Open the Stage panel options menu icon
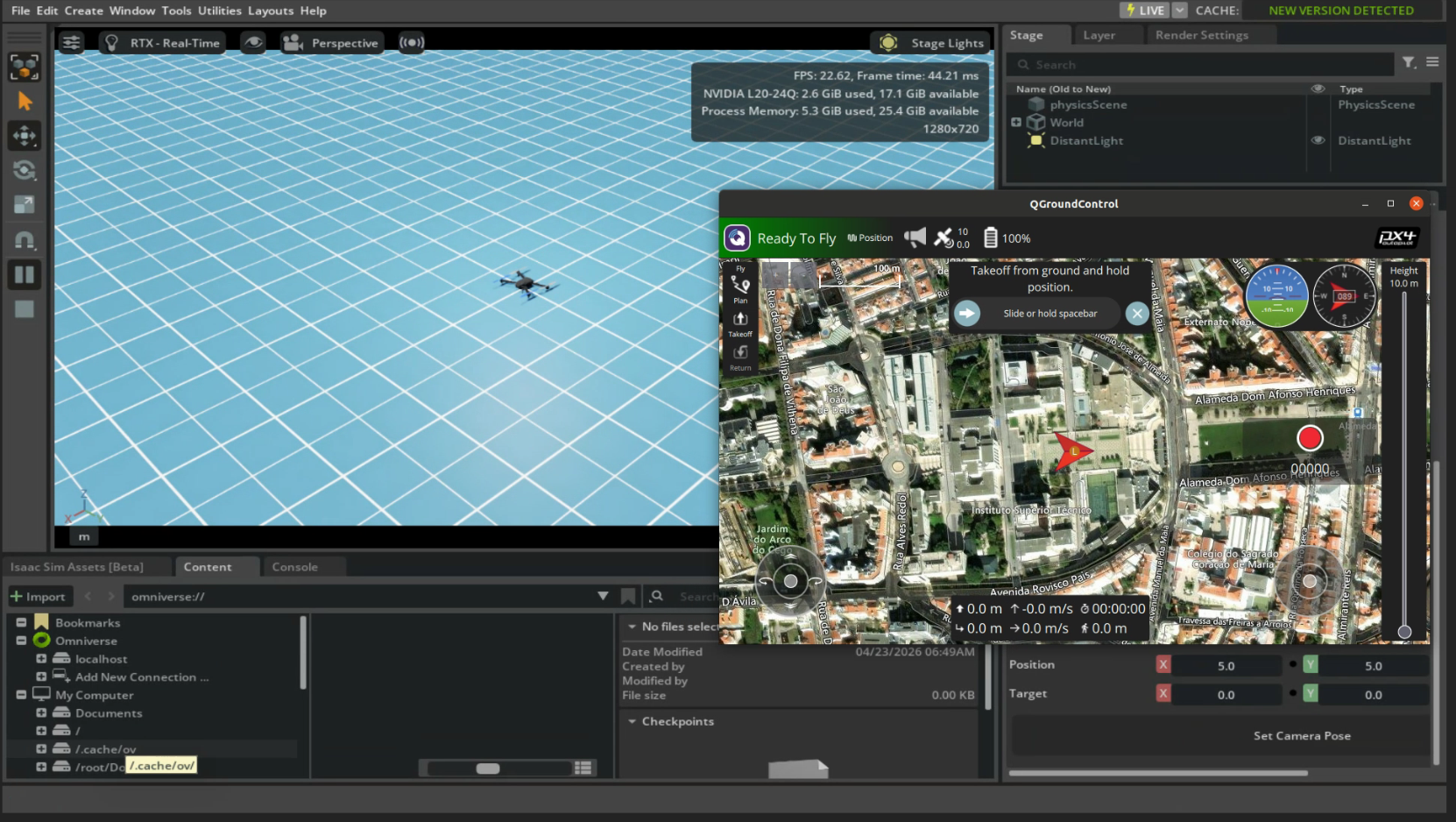The image size is (1456, 822). click(1432, 62)
